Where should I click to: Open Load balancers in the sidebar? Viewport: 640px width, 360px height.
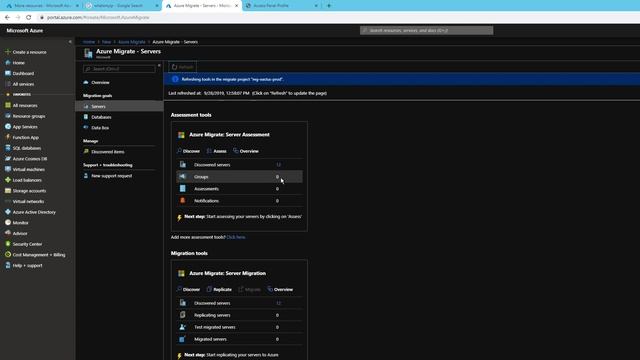(27, 180)
